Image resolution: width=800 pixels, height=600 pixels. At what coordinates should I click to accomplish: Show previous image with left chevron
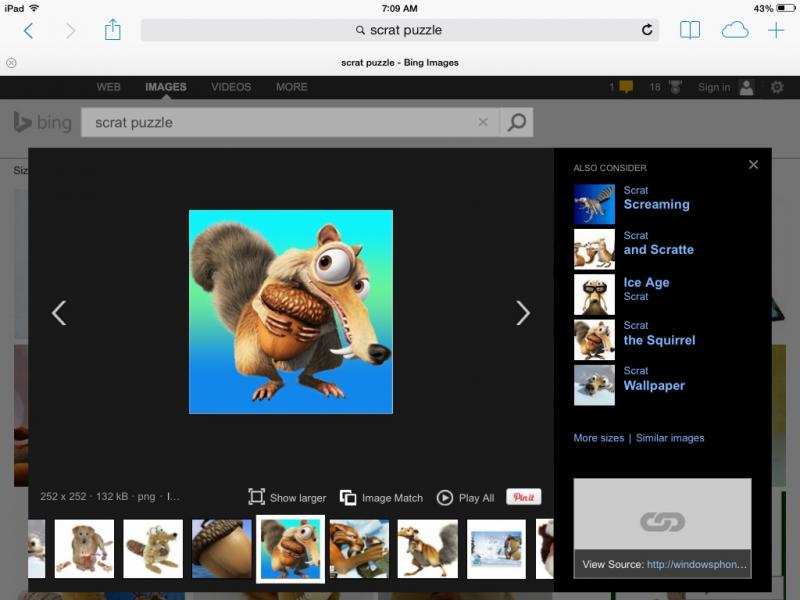59,313
